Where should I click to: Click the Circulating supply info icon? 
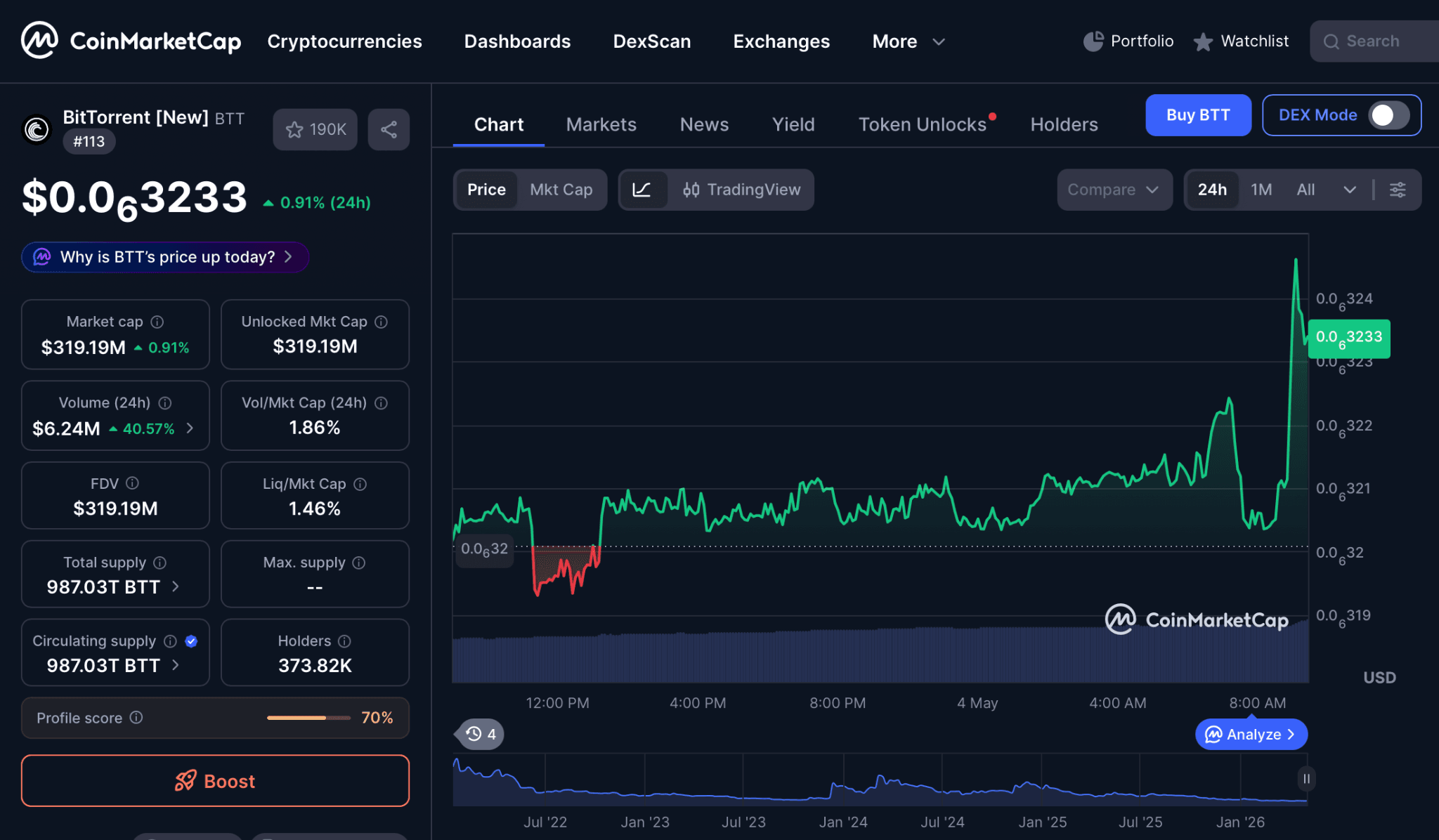coord(170,641)
